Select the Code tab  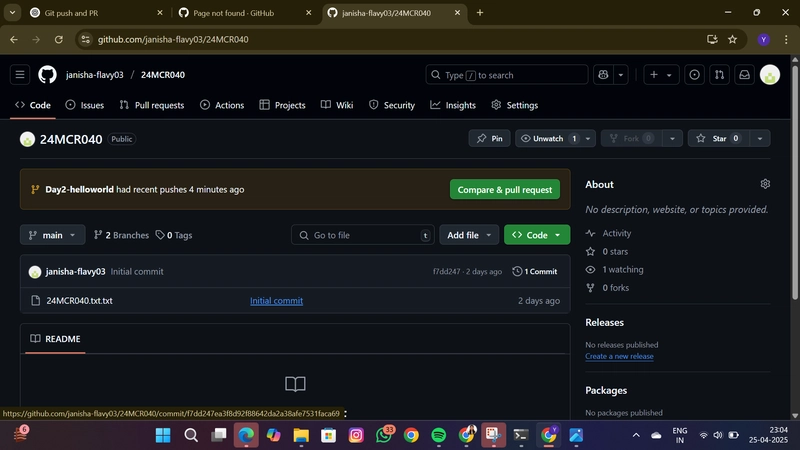(33, 105)
